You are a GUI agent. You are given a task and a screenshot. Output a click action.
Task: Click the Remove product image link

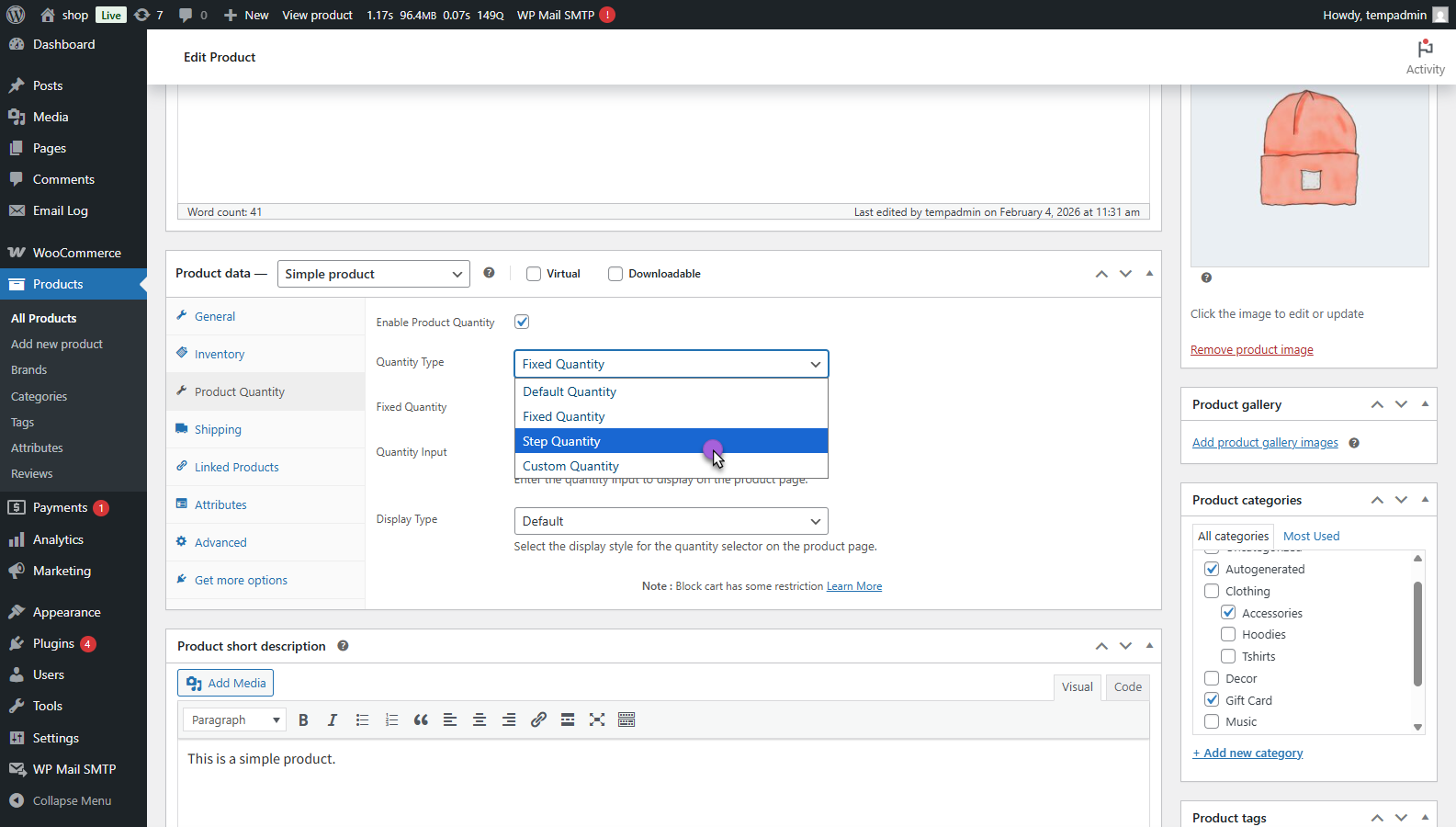tap(1251, 350)
